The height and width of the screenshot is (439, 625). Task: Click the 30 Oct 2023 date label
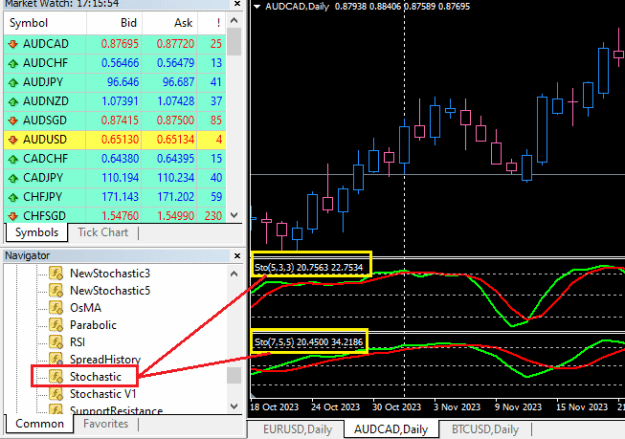click(396, 407)
